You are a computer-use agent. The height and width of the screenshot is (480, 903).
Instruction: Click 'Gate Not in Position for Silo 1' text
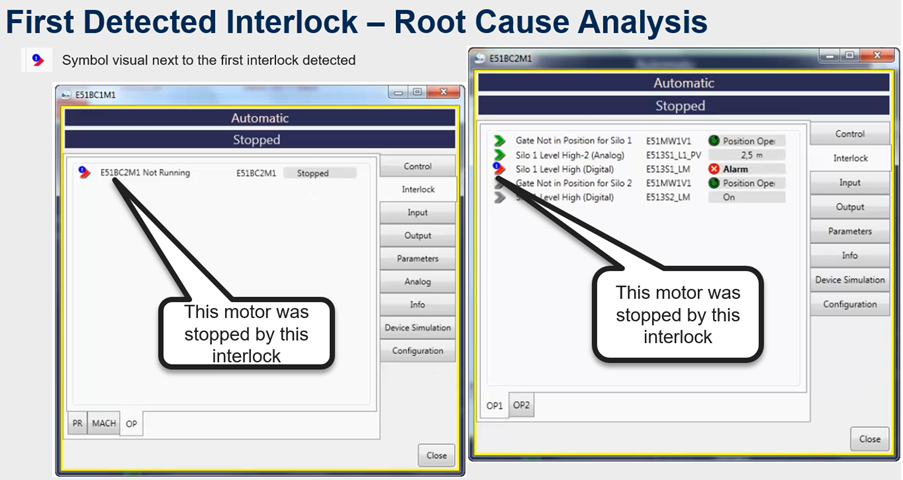[x=574, y=140]
